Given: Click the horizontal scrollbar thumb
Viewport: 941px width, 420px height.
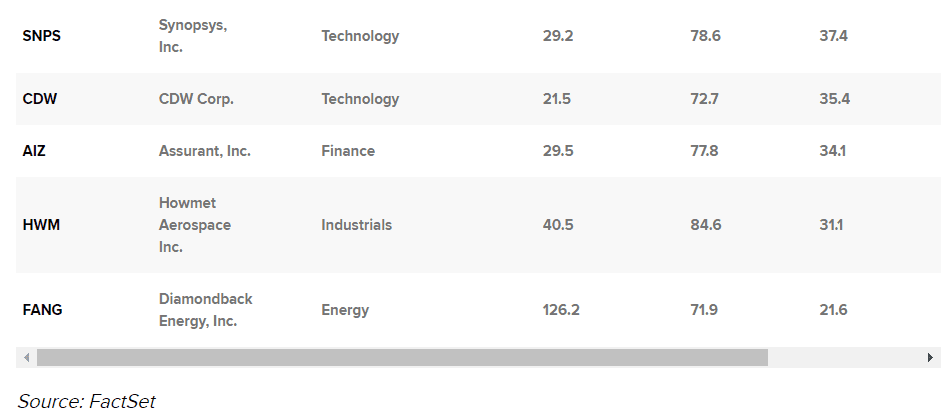Looking at the screenshot, I should pyautogui.click(x=401, y=357).
